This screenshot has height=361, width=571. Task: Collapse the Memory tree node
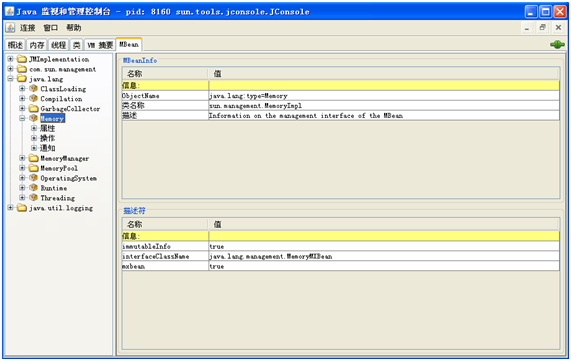coord(22,118)
